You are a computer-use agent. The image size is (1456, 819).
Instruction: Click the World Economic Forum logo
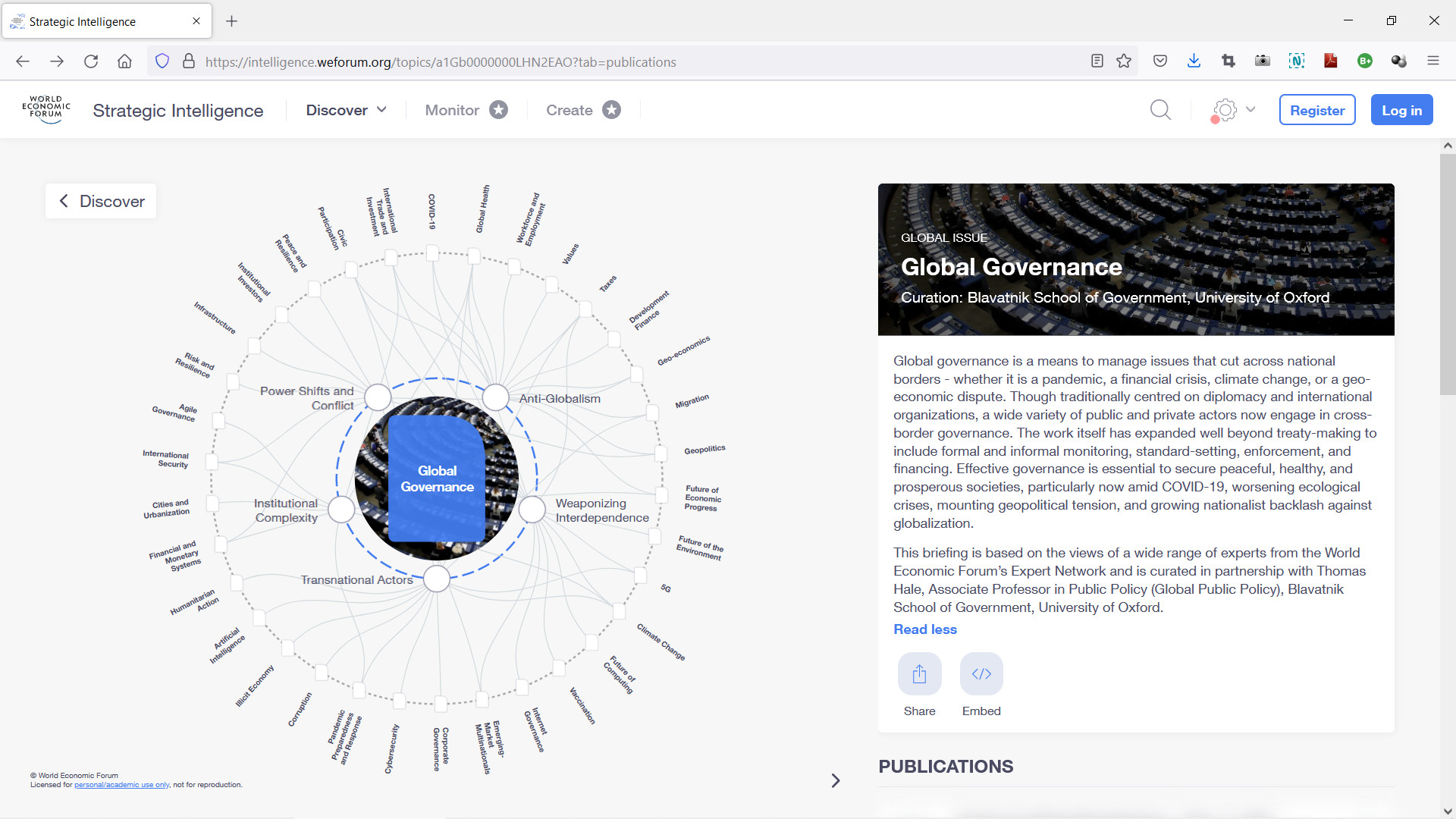pyautogui.click(x=46, y=109)
